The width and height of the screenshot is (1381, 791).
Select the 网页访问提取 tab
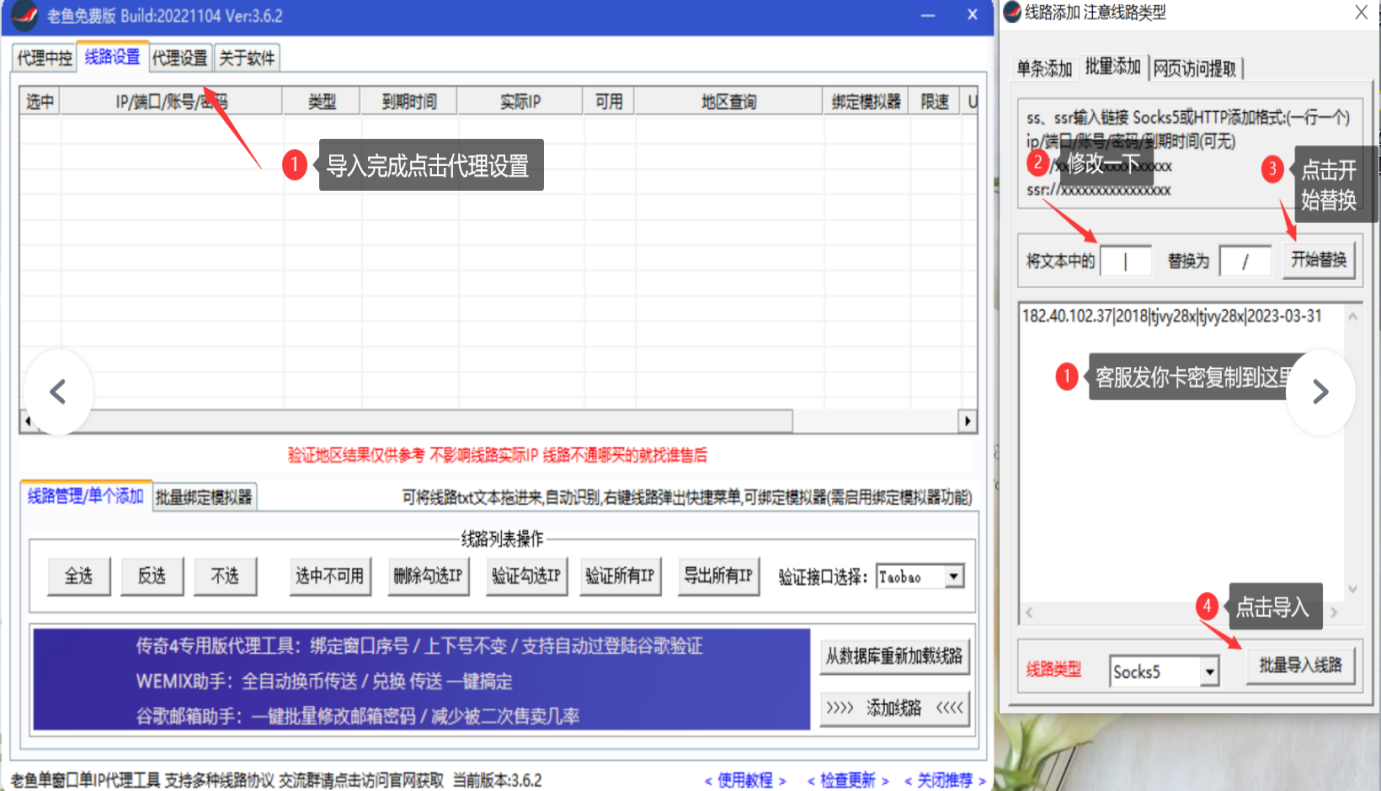[x=1195, y=68]
